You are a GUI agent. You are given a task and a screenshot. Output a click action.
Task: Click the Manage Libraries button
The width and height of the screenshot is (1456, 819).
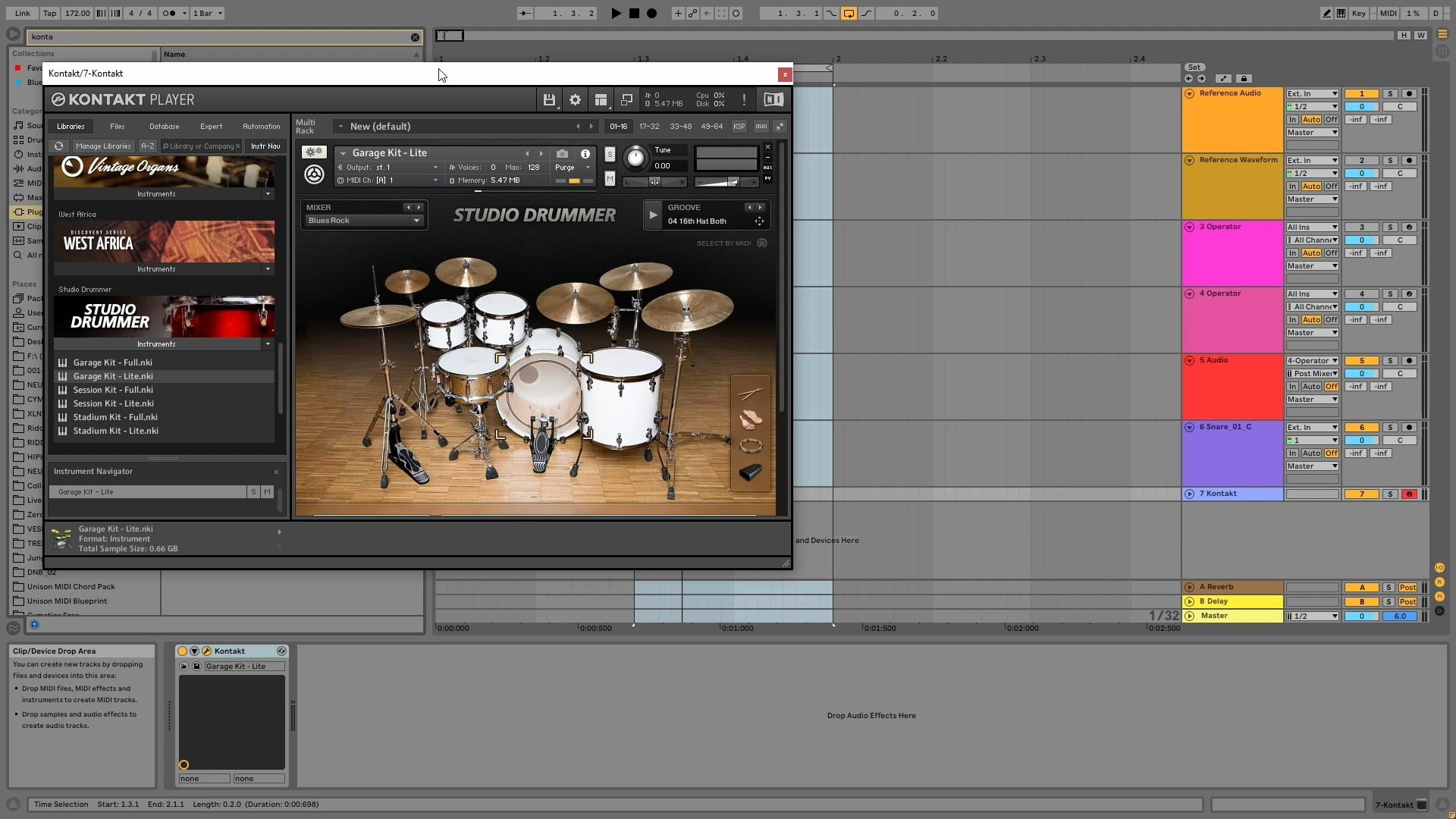[104, 146]
